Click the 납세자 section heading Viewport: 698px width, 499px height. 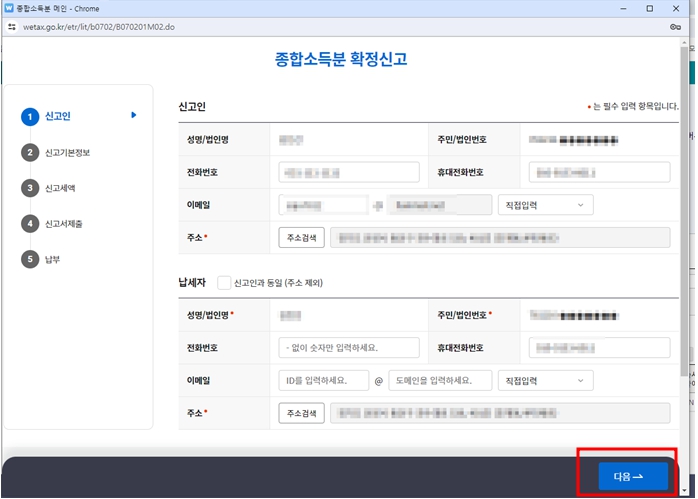click(x=192, y=282)
